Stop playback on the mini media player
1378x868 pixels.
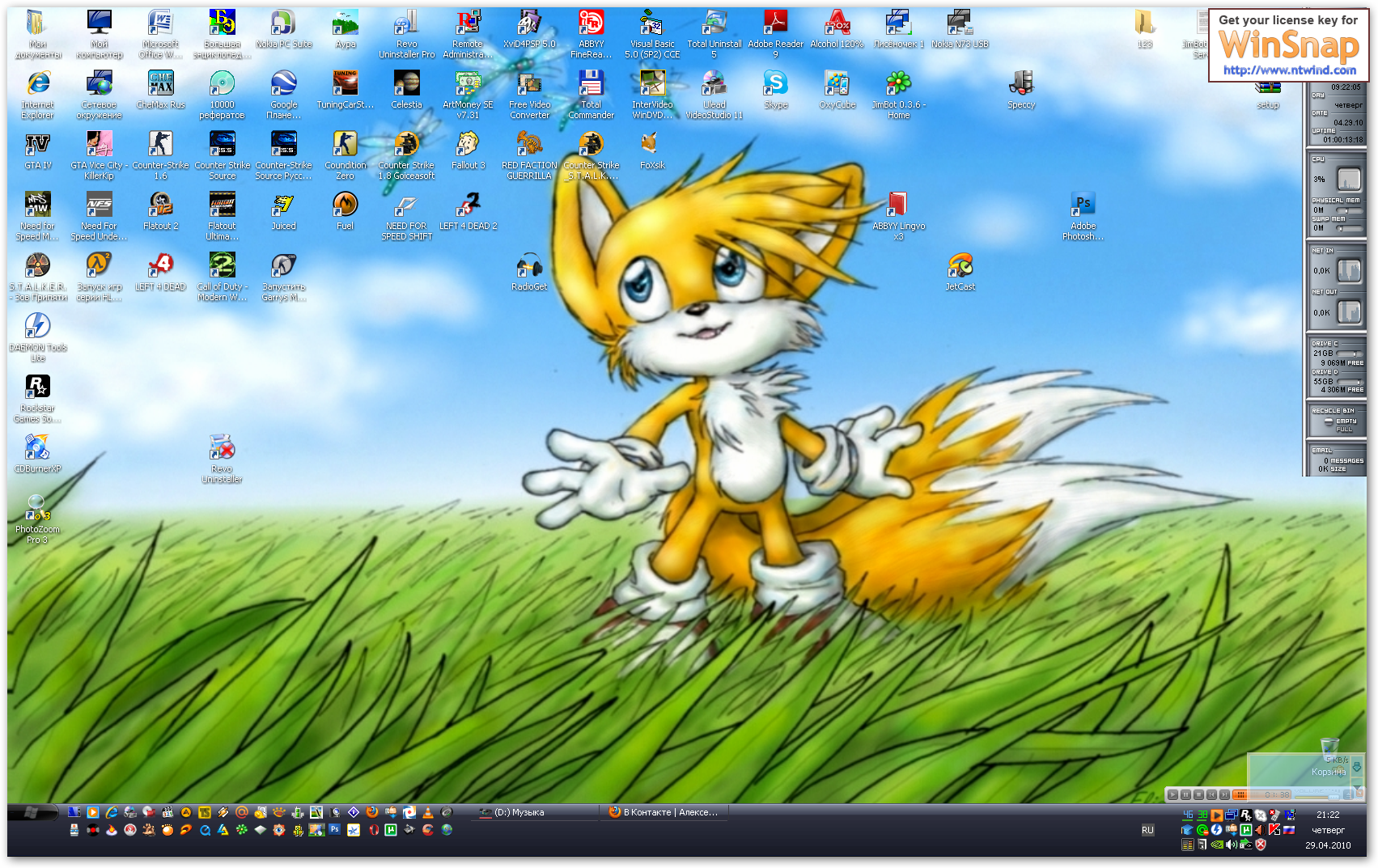(x=1198, y=795)
